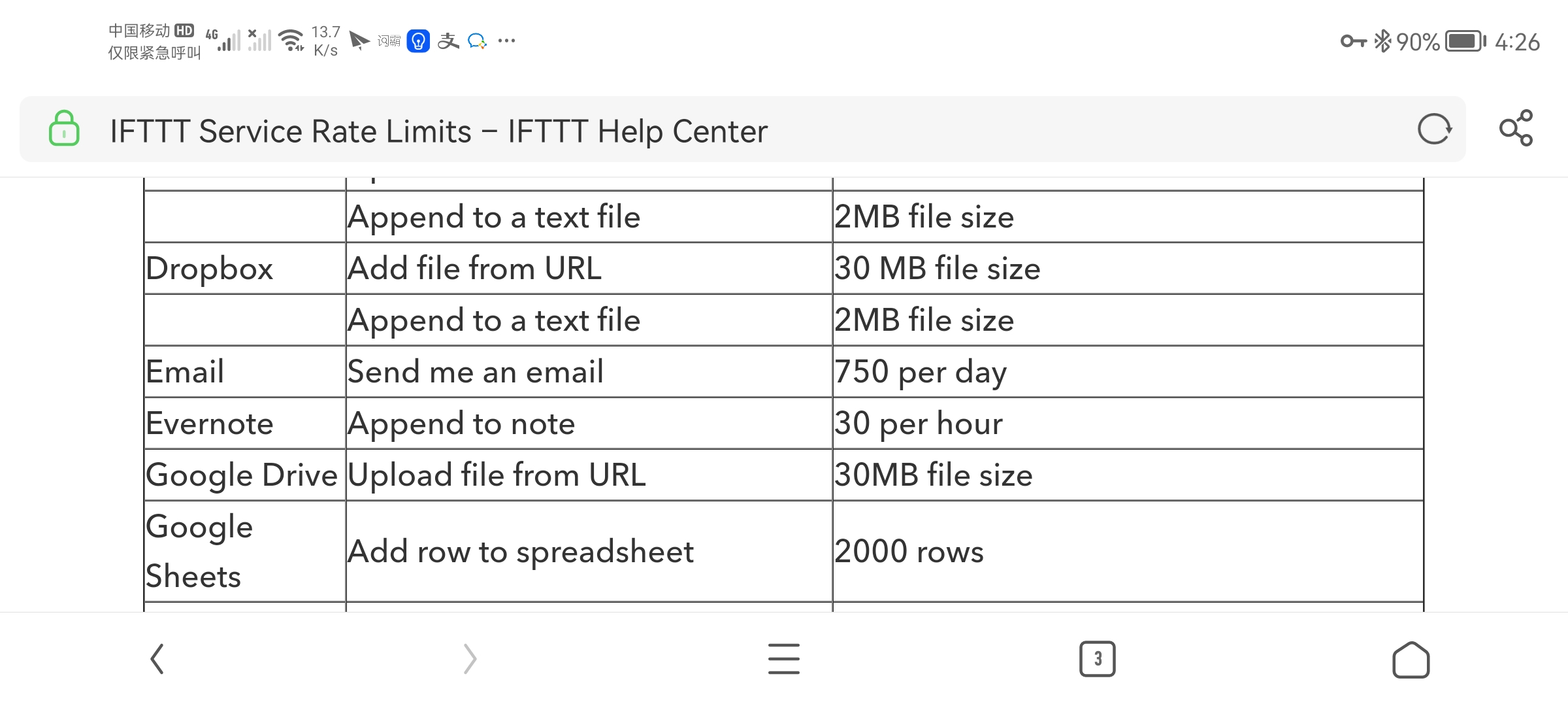The width and height of the screenshot is (1568, 706).
Task: Tap the Wi-Fi signal indicator
Action: (x=290, y=41)
